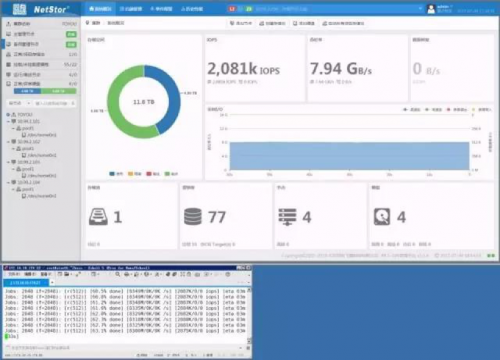The width and height of the screenshot is (500, 360).
Task: Click the blue used-capacity bar in sidebar
Action: 27,91
